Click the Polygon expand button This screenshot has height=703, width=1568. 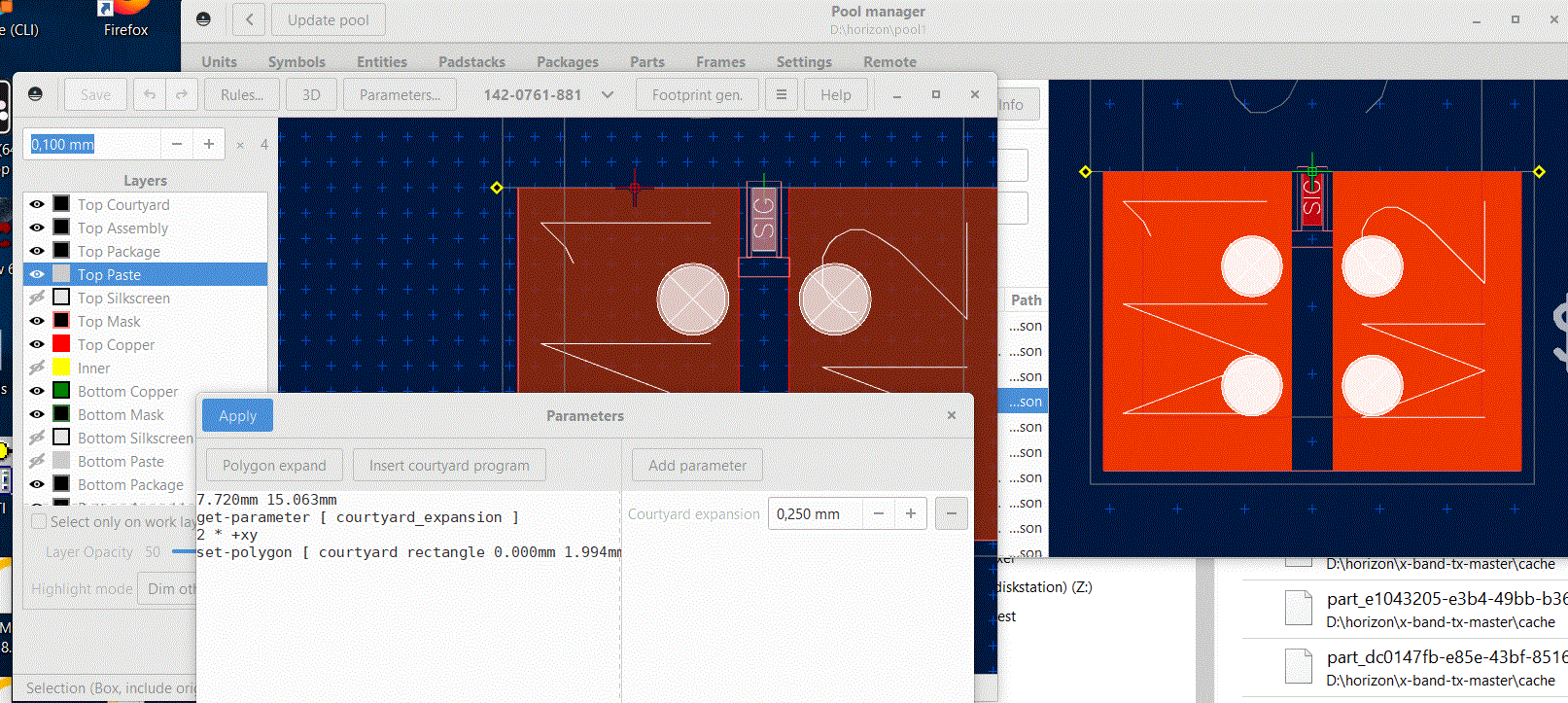[x=274, y=465]
